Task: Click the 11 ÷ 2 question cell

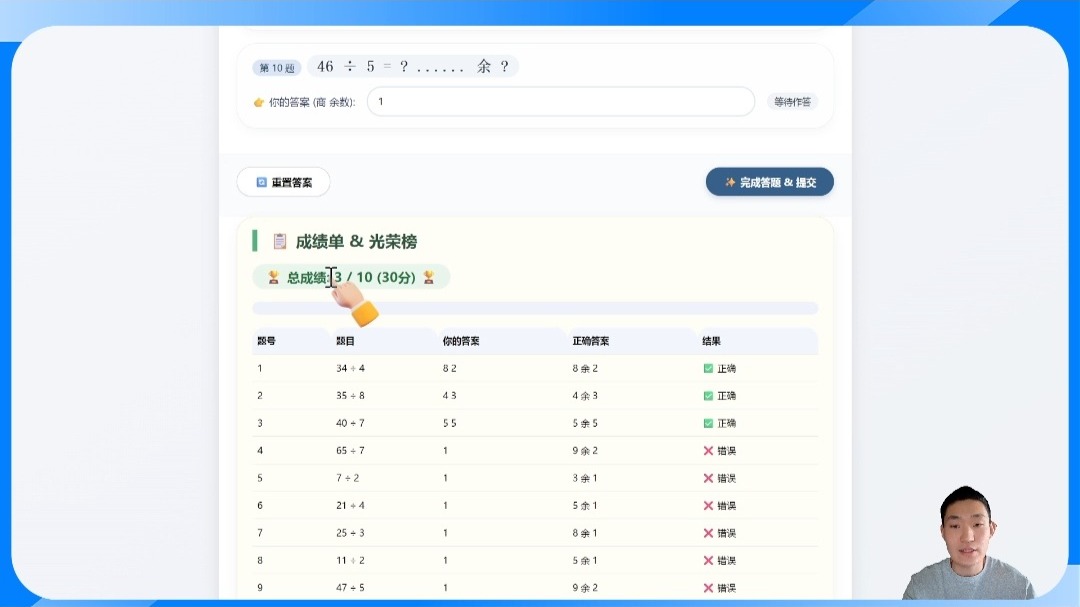Action: [x=351, y=561]
